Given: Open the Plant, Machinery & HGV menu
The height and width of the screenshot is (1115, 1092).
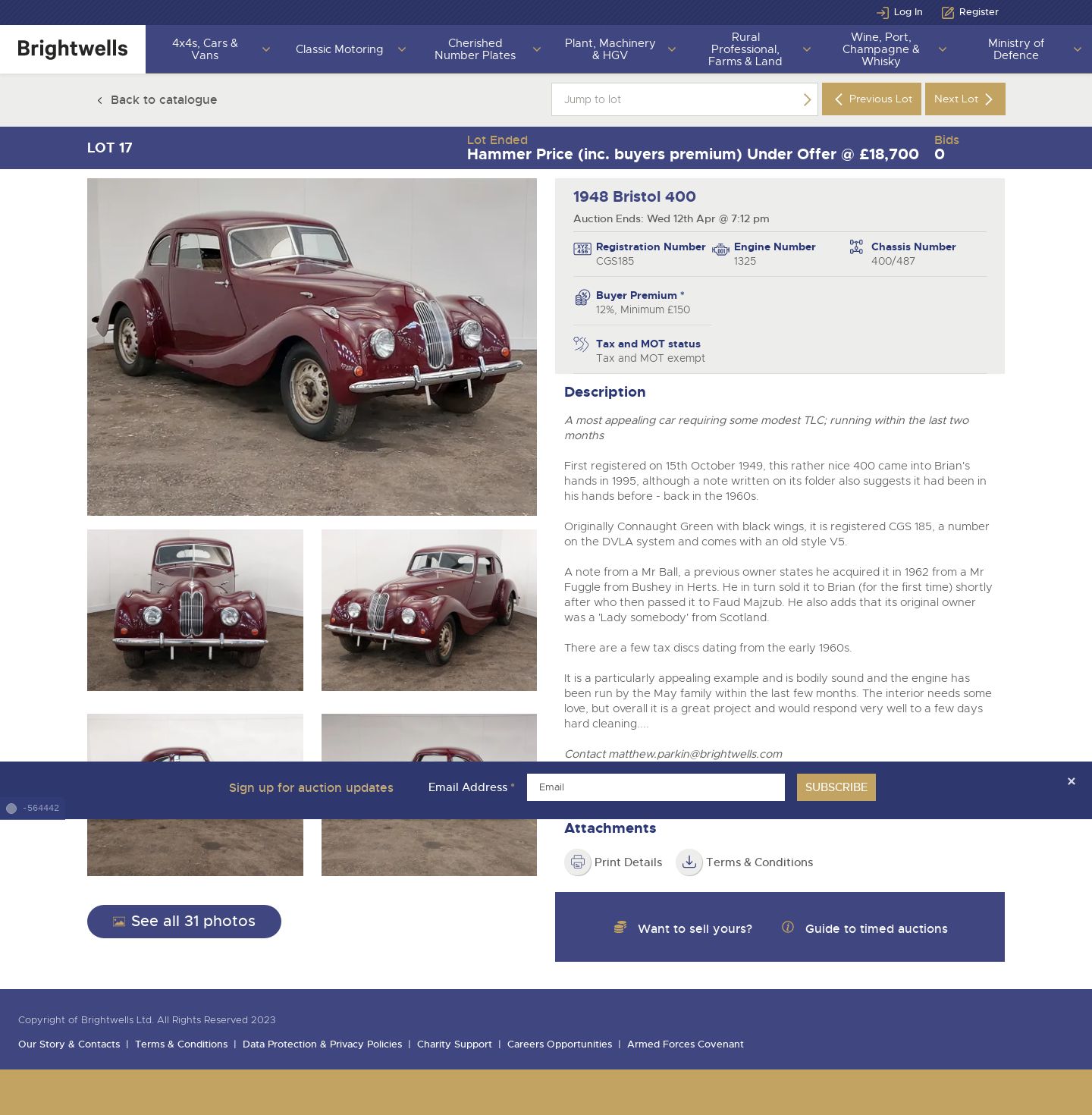Looking at the screenshot, I should [x=610, y=49].
